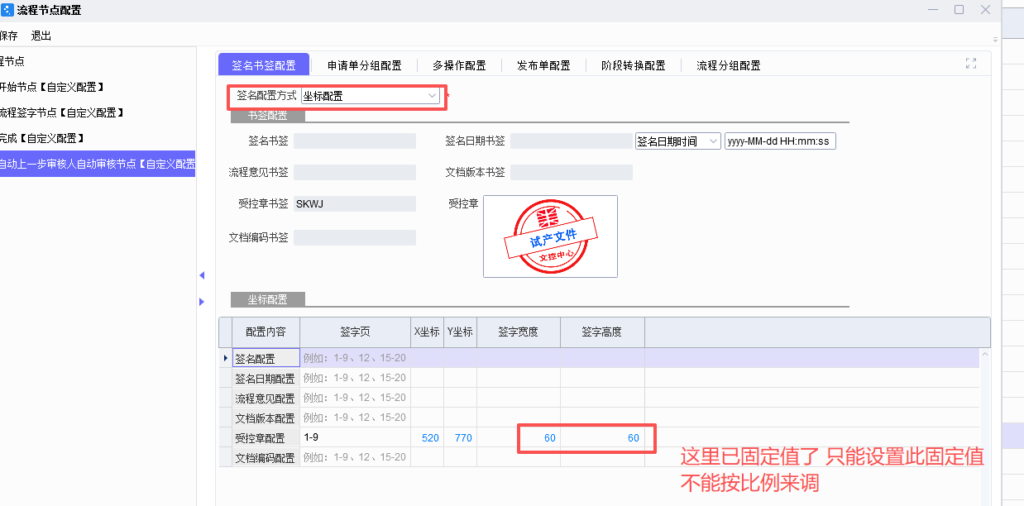Click the 签字页 column header
Viewport: 1024px width, 506px height.
pos(355,332)
